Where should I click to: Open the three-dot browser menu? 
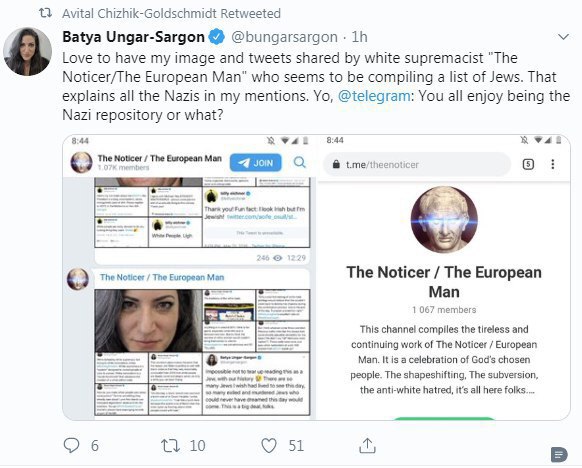point(553,164)
